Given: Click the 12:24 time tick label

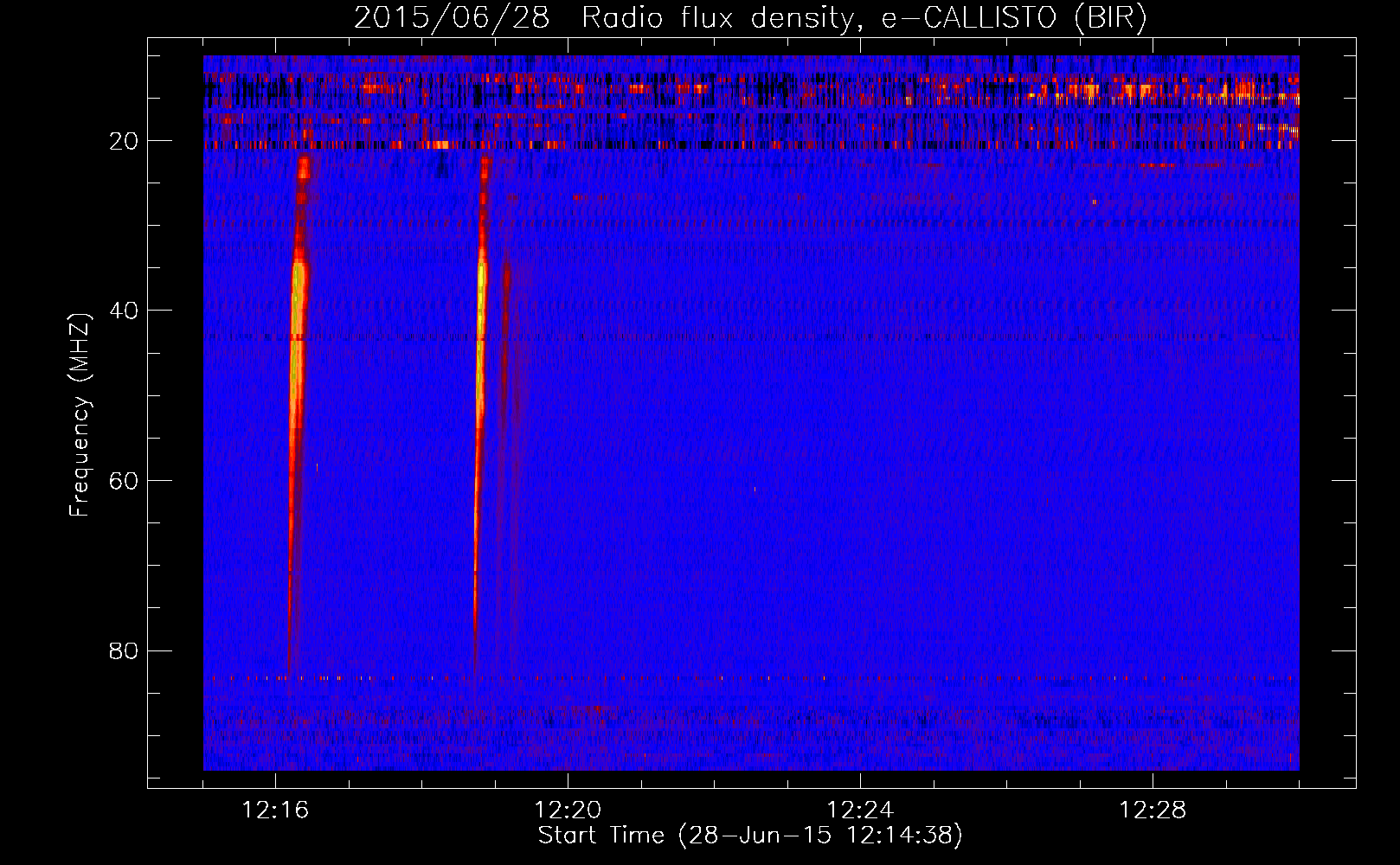Looking at the screenshot, I should (x=860, y=811).
